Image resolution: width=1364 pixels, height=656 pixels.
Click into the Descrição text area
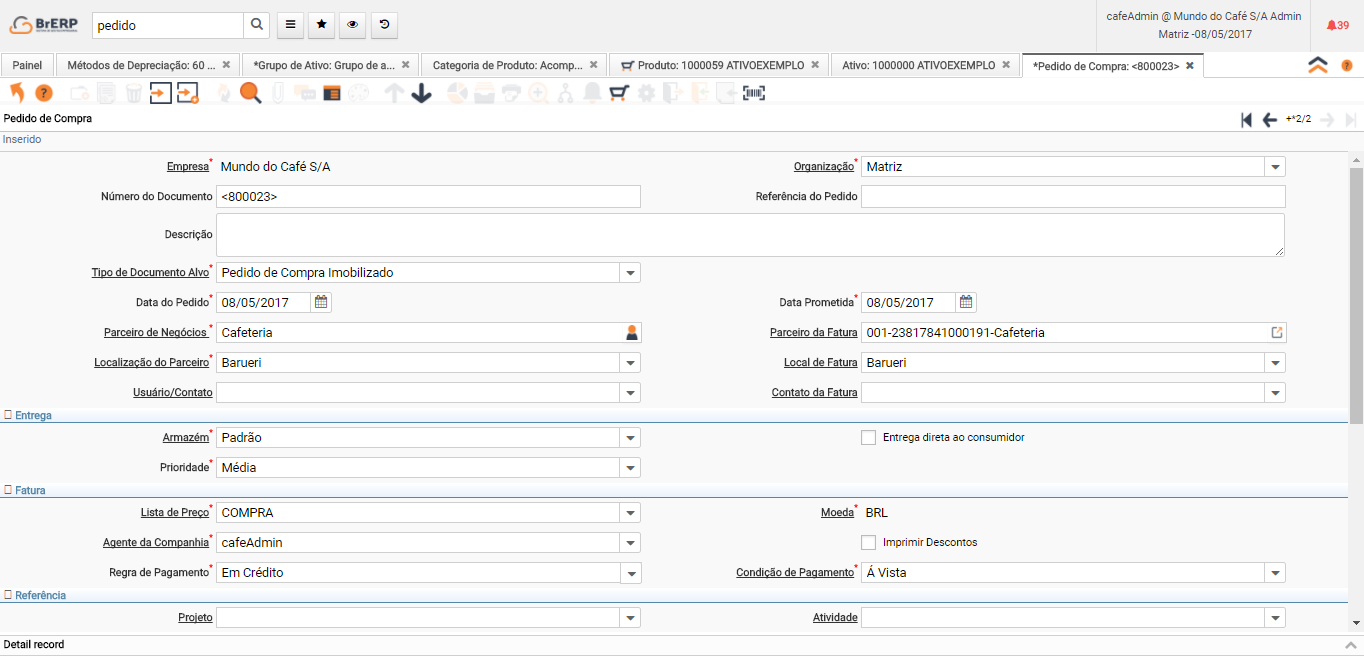click(750, 235)
